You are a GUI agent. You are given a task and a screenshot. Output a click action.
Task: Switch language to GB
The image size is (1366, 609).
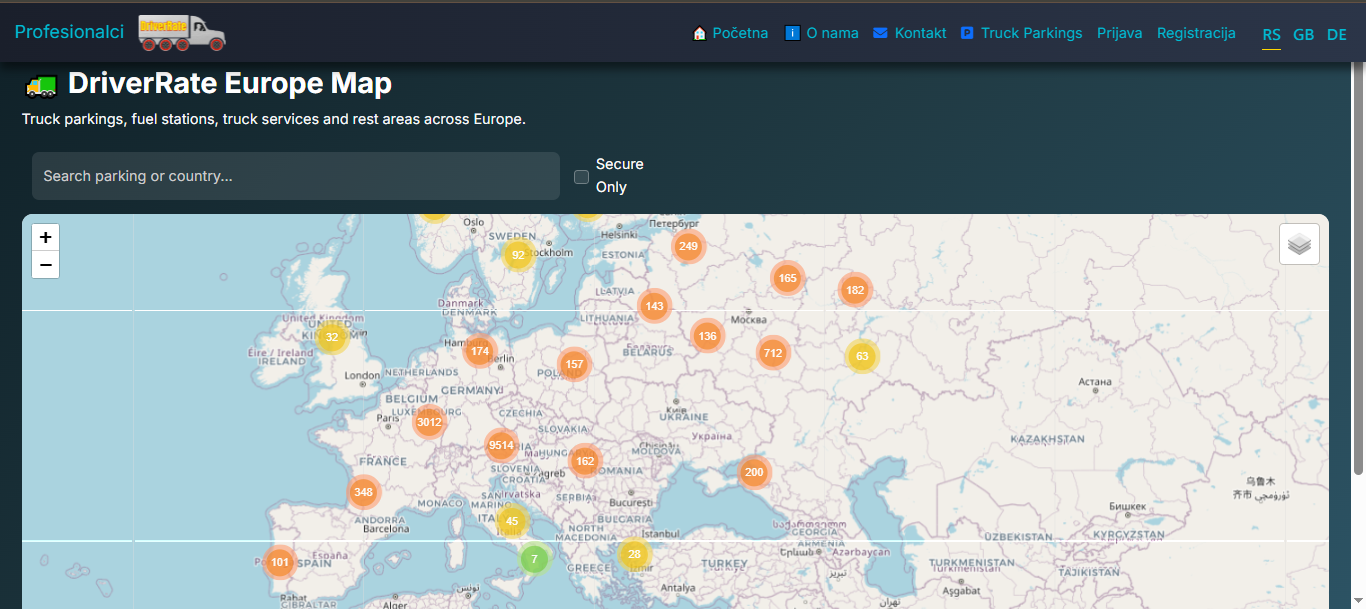(x=1303, y=35)
